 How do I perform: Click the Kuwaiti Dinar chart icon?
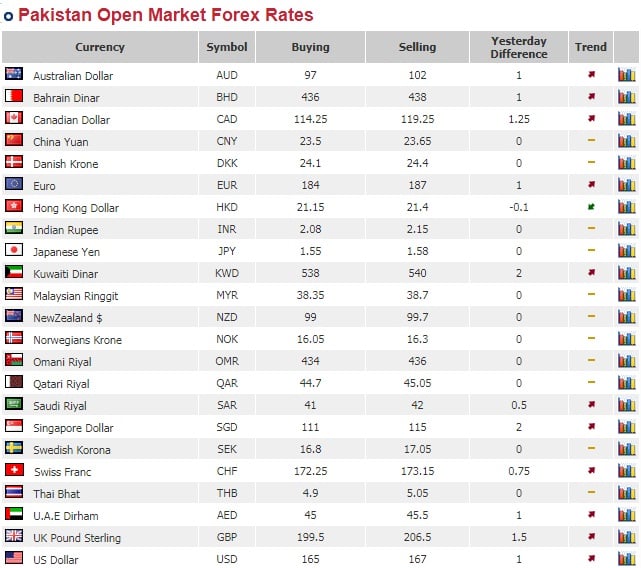(627, 273)
